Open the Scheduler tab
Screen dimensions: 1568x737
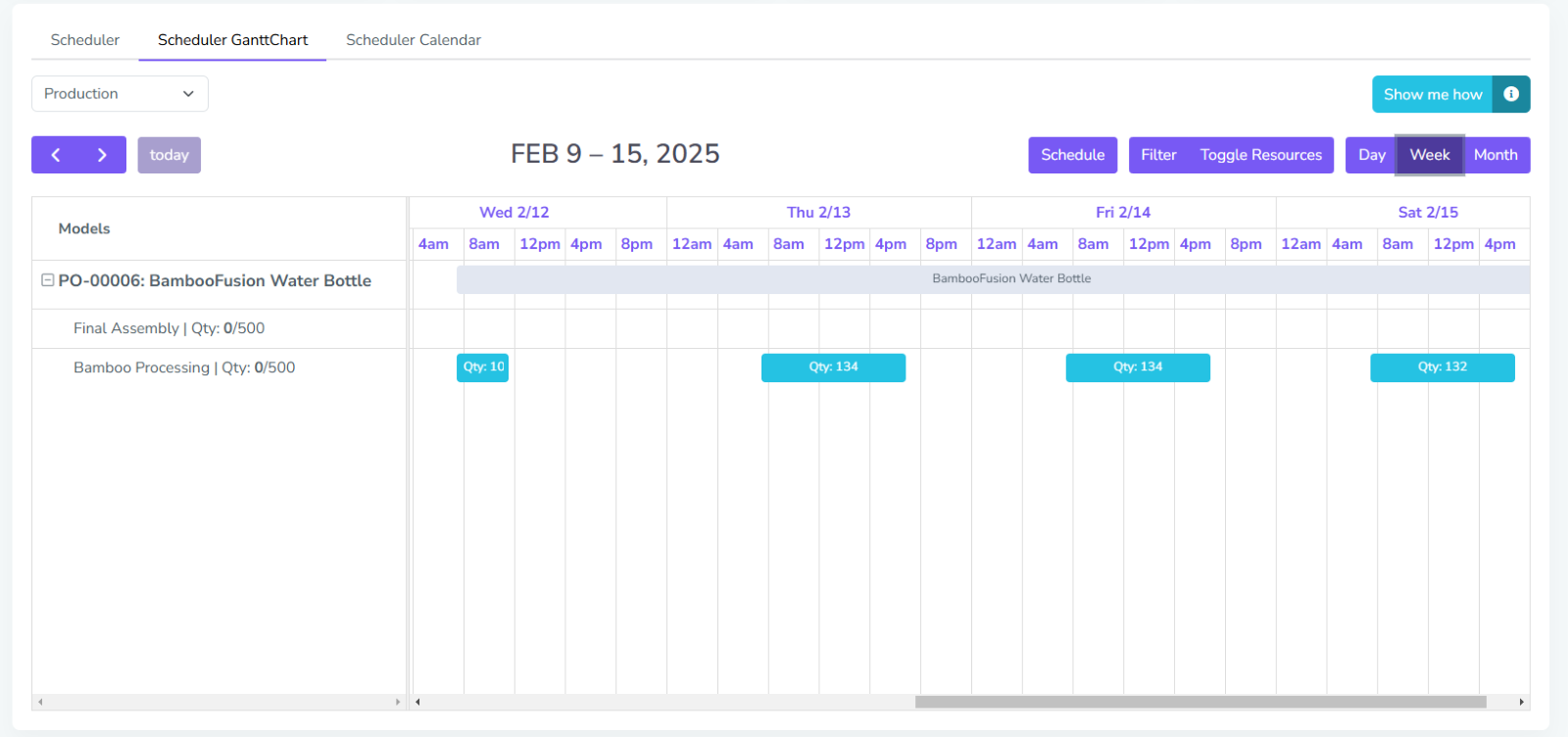click(x=85, y=40)
